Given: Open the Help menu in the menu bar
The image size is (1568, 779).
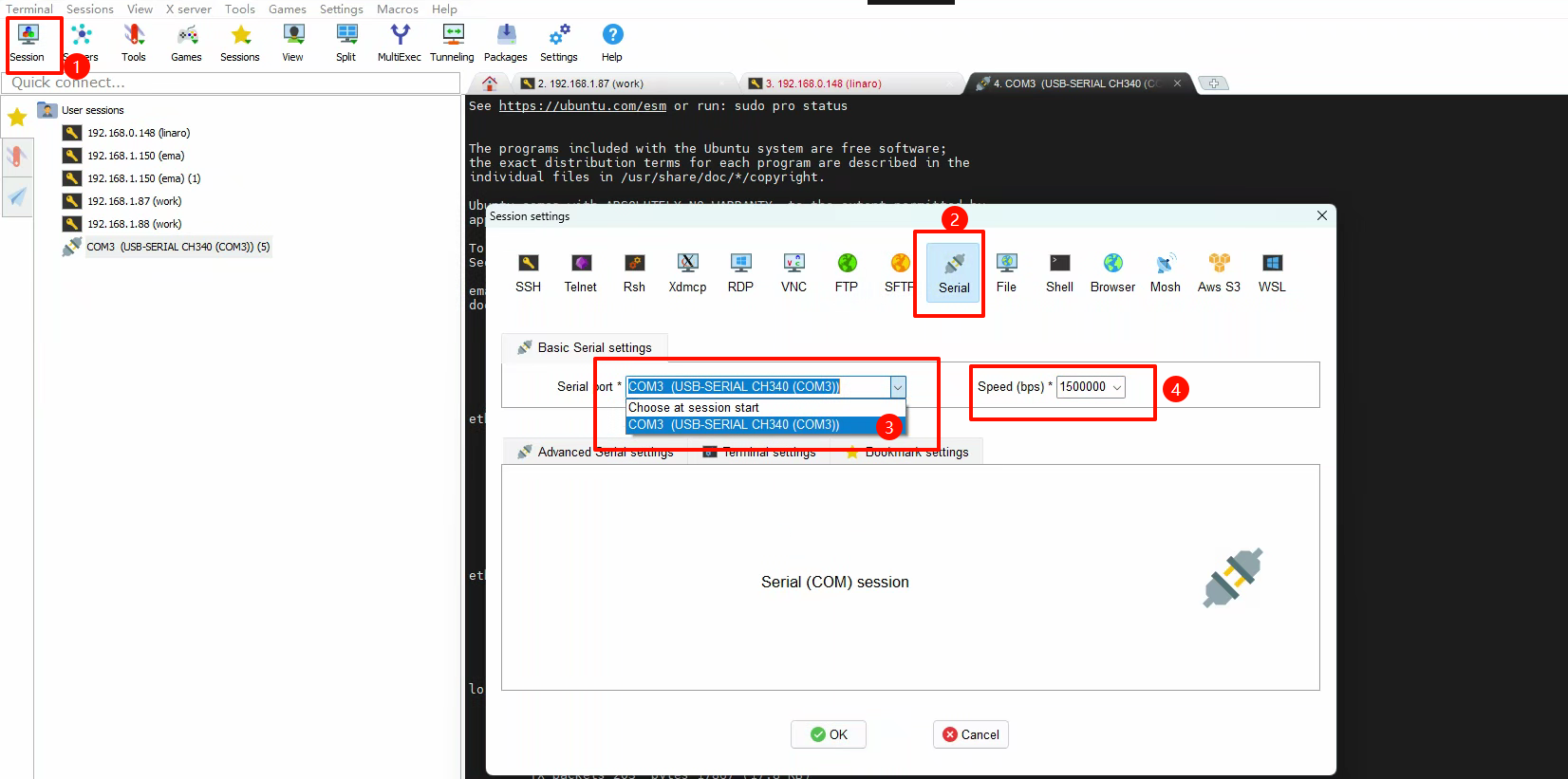Looking at the screenshot, I should (444, 9).
